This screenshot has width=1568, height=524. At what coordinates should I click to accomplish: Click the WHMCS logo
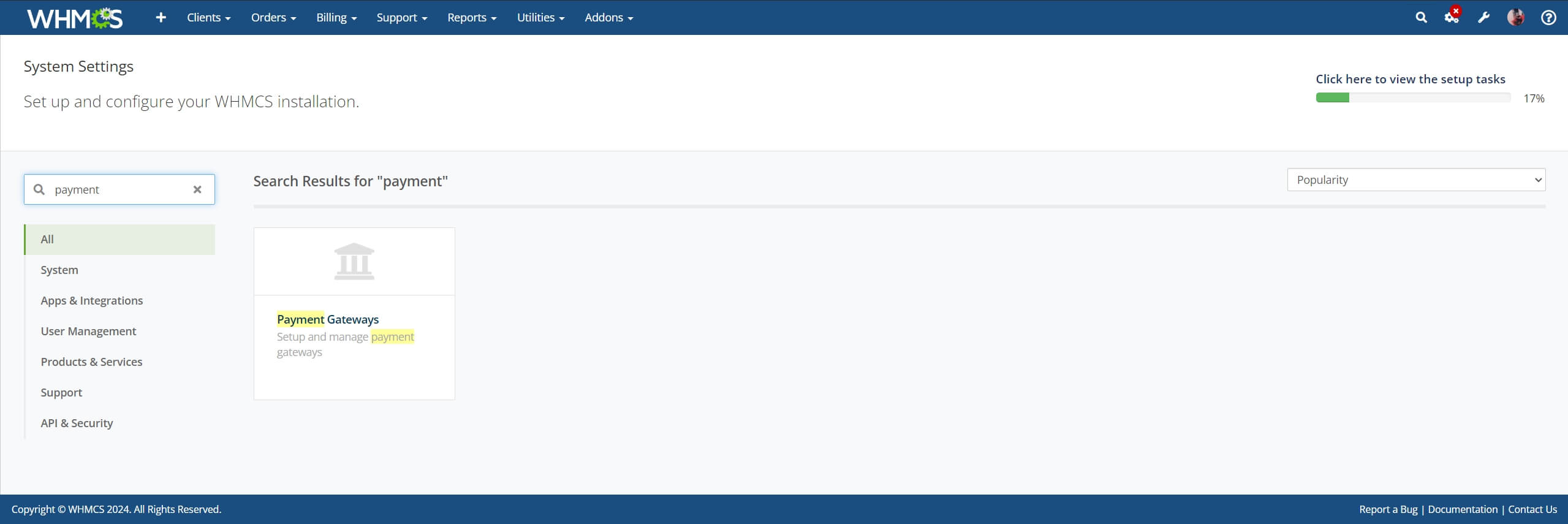point(75,18)
